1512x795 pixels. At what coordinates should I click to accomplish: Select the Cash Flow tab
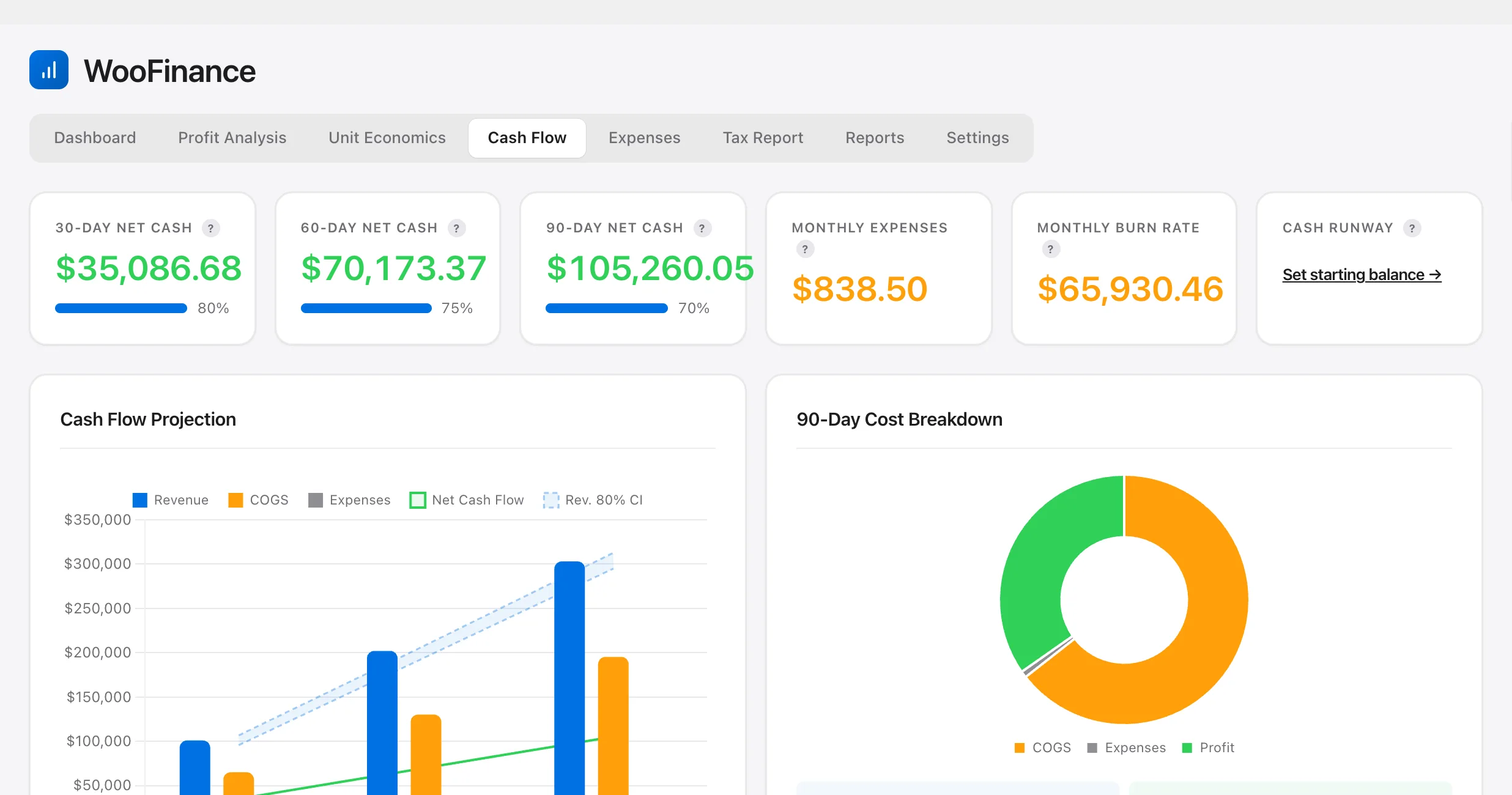tap(527, 138)
